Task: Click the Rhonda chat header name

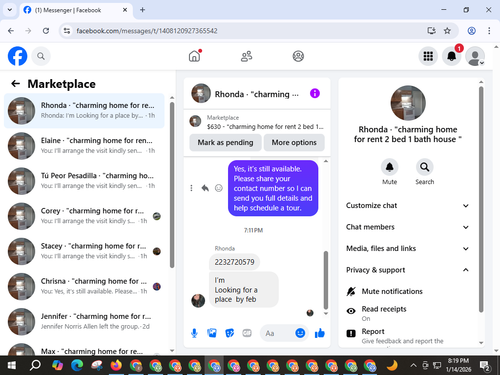Action: [x=257, y=94]
